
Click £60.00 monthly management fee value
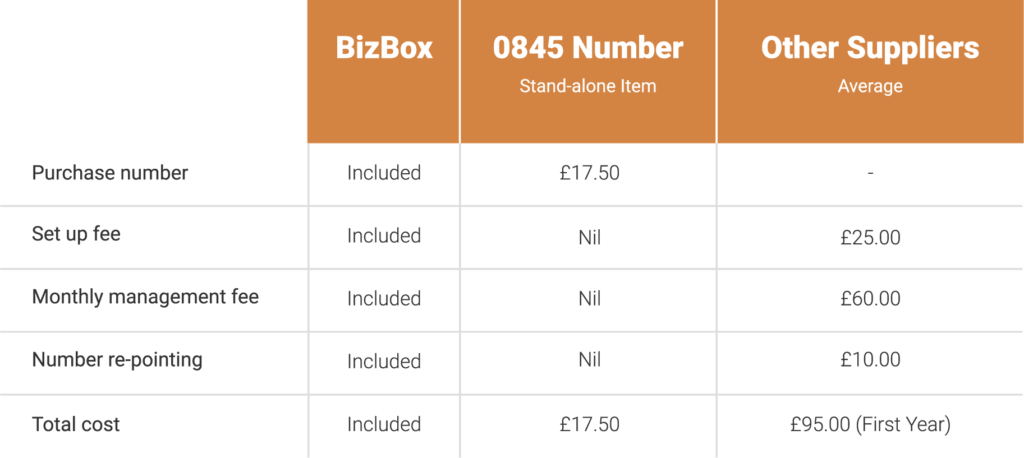[870, 298]
